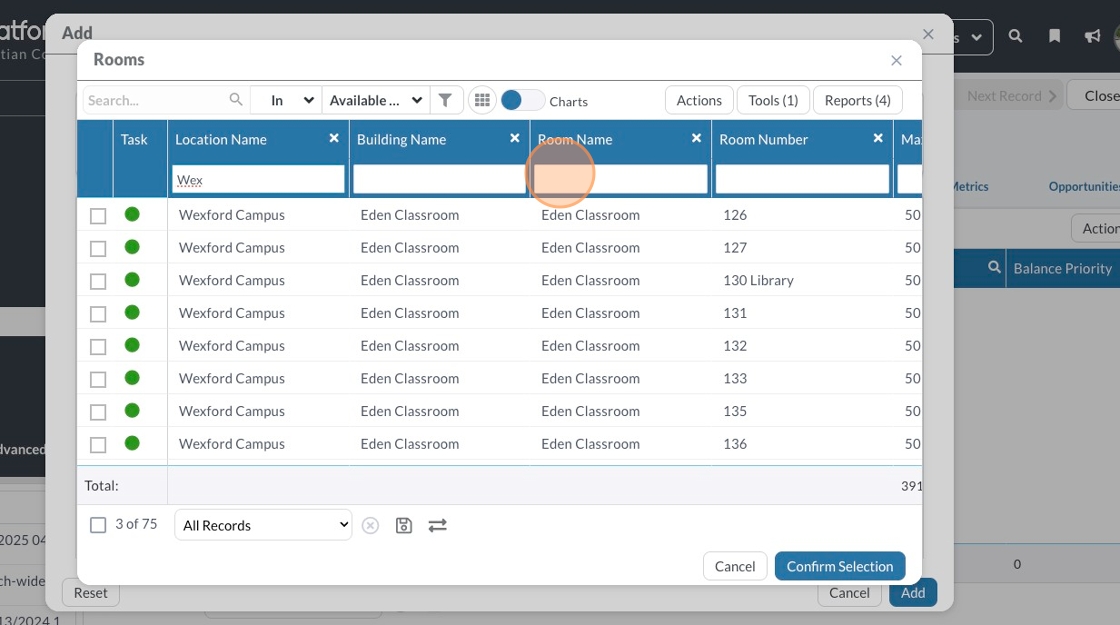Viewport: 1120px width, 625px height.
Task: Open the Available view dropdown
Action: pos(376,100)
